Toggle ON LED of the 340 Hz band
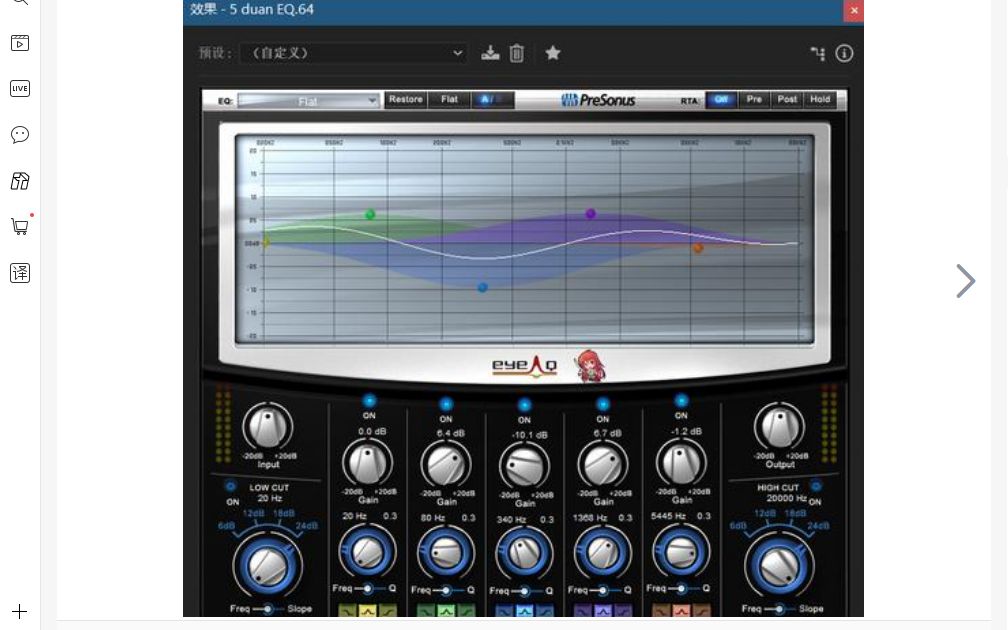Screen dimensions: 1008x630 [524, 405]
